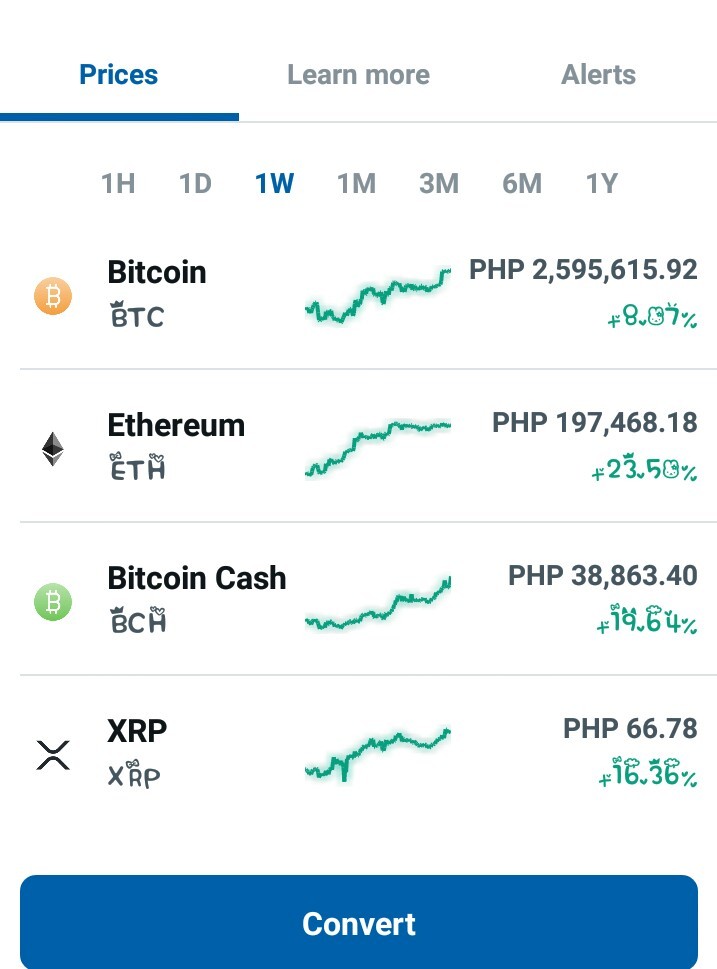Image resolution: width=717 pixels, height=969 pixels.
Task: Tap the green Bitcoin Cash icon
Action: (53, 602)
